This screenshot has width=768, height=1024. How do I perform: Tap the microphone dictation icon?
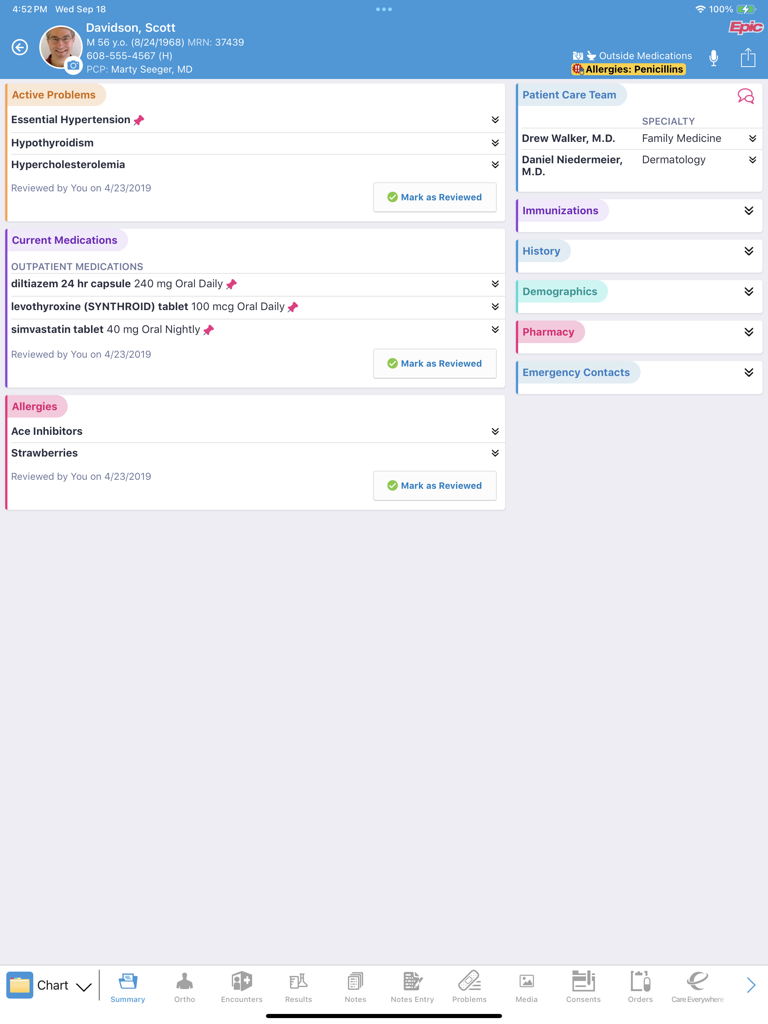(x=713, y=57)
